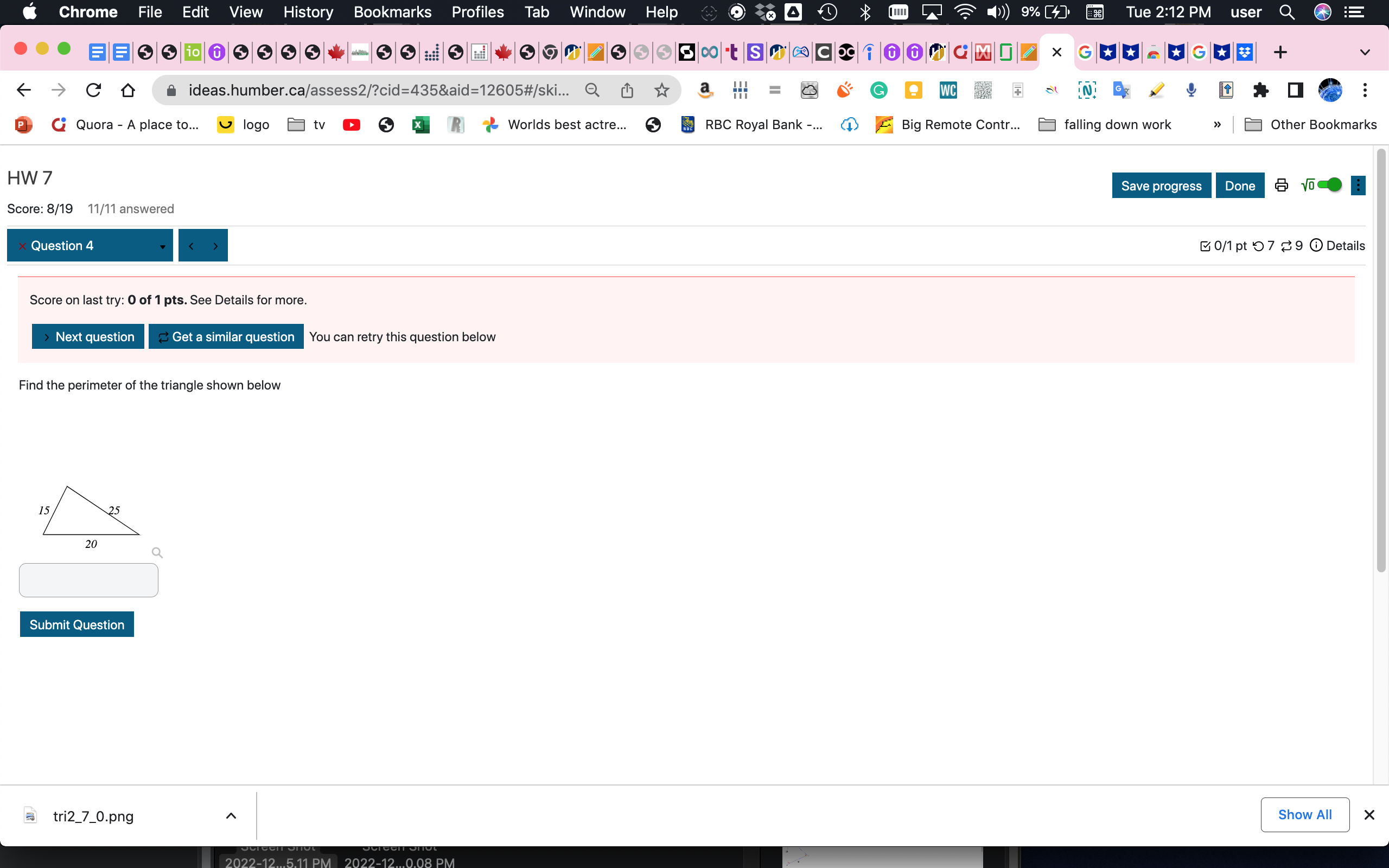The height and width of the screenshot is (868, 1389).
Task: Click Get a similar question button
Action: [226, 337]
